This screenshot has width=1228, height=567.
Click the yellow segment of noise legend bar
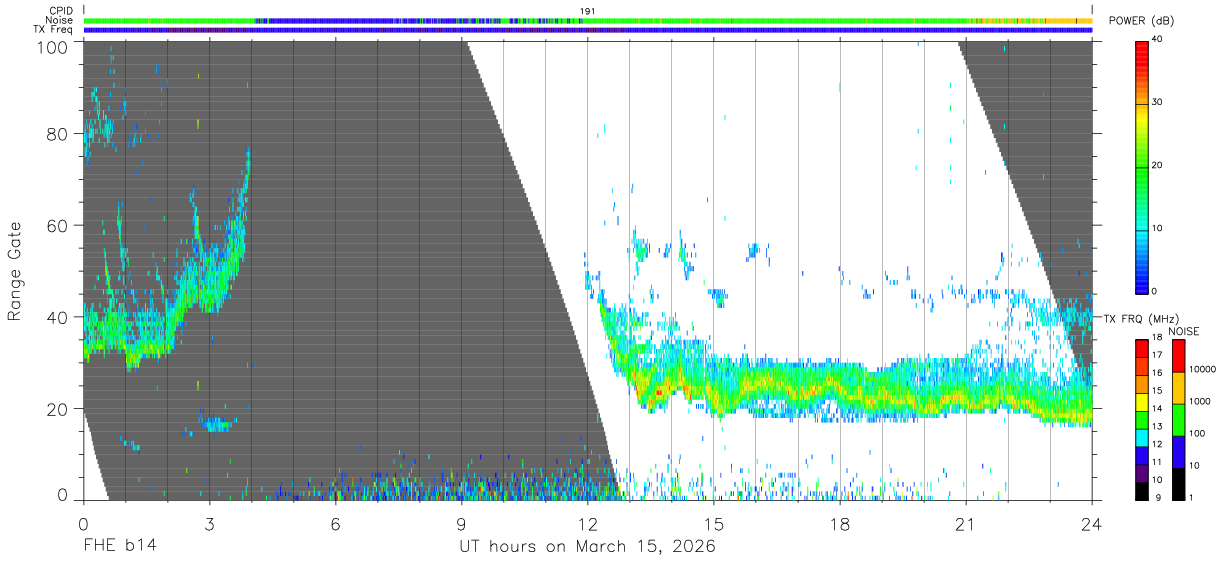1176,388
